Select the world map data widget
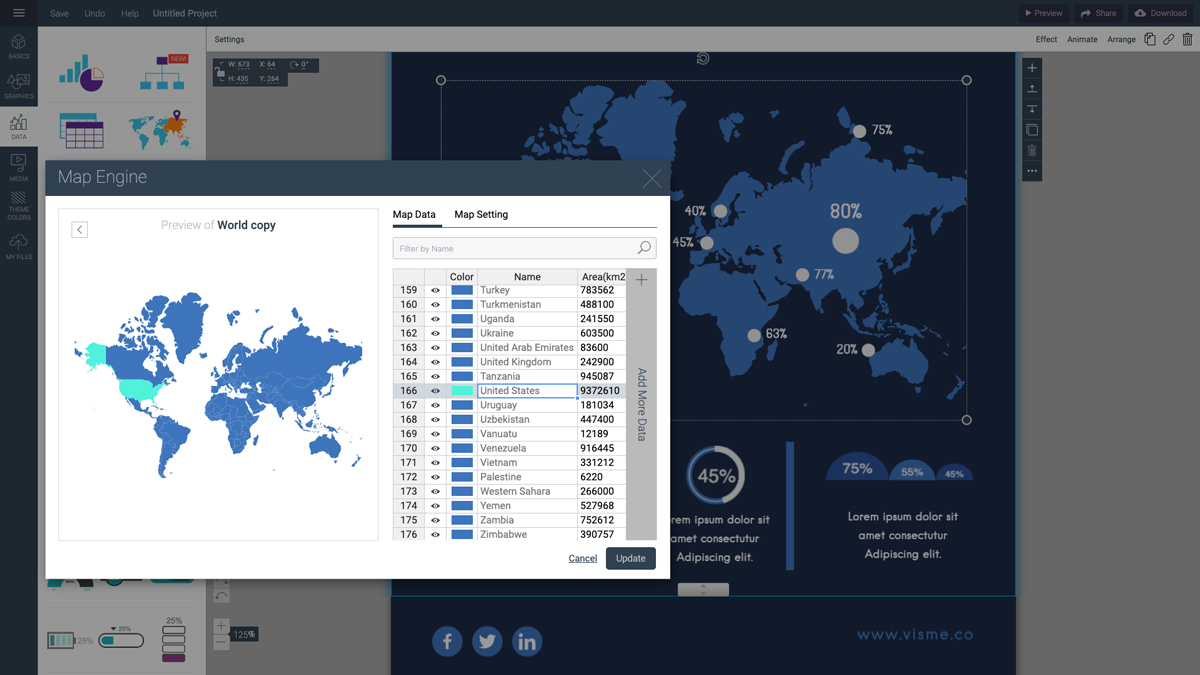Viewport: 1200px width, 675px height. (x=159, y=129)
